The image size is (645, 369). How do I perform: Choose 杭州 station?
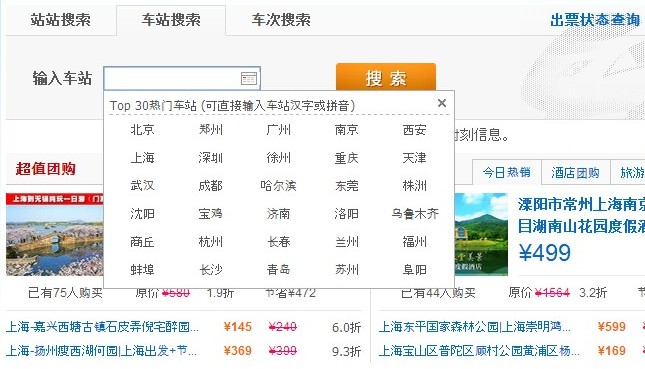(x=211, y=242)
